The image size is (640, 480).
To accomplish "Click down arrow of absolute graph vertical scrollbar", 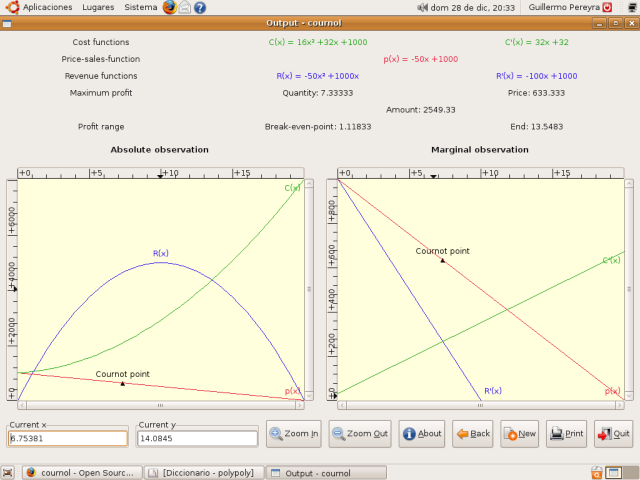I will [x=309, y=395].
